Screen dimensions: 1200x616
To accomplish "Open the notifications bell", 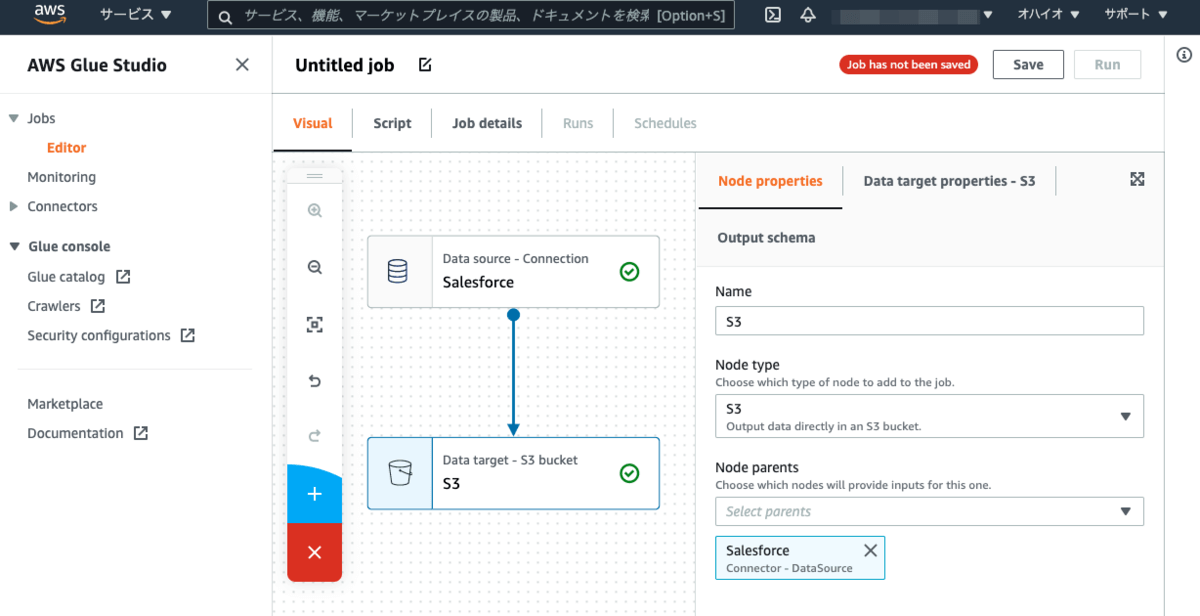I will coord(808,15).
